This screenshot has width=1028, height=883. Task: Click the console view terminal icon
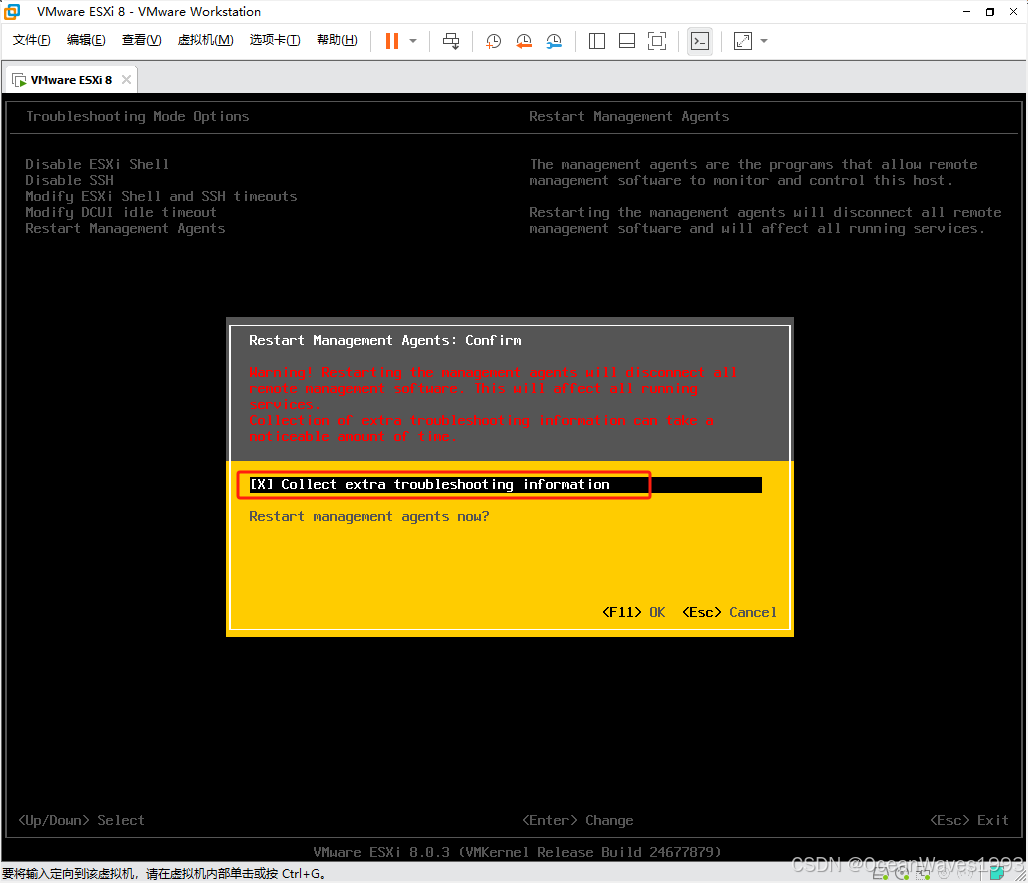pyautogui.click(x=700, y=41)
